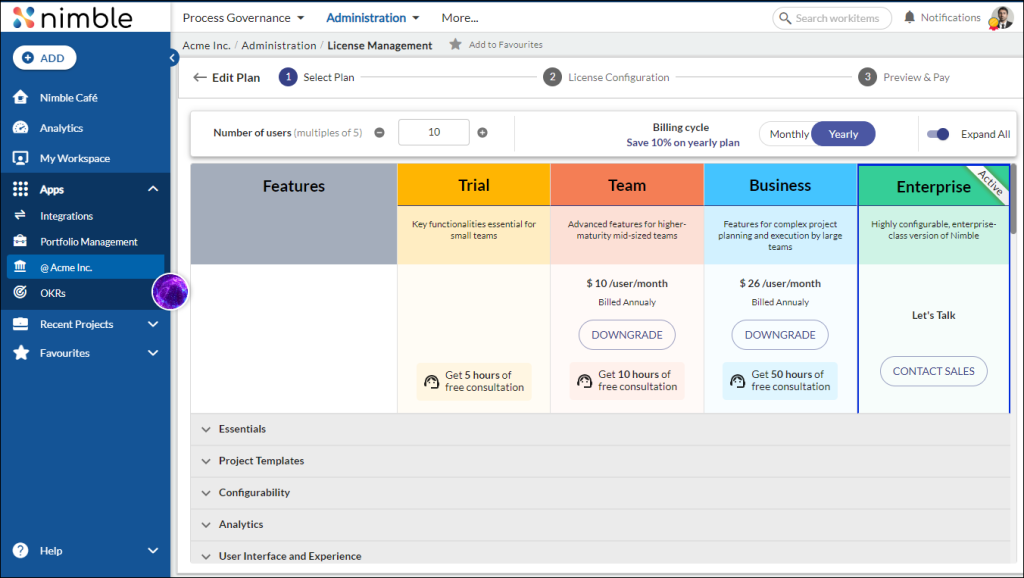Open Nimble Café from the sidebar

pyautogui.click(x=62, y=97)
